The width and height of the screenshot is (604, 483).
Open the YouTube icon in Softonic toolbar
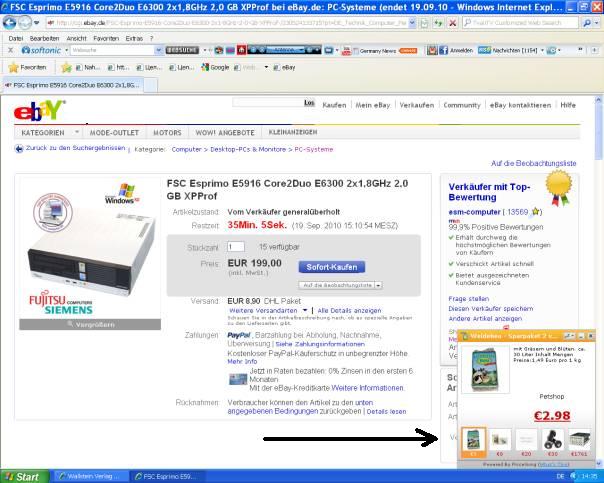pyautogui.click(x=346, y=50)
